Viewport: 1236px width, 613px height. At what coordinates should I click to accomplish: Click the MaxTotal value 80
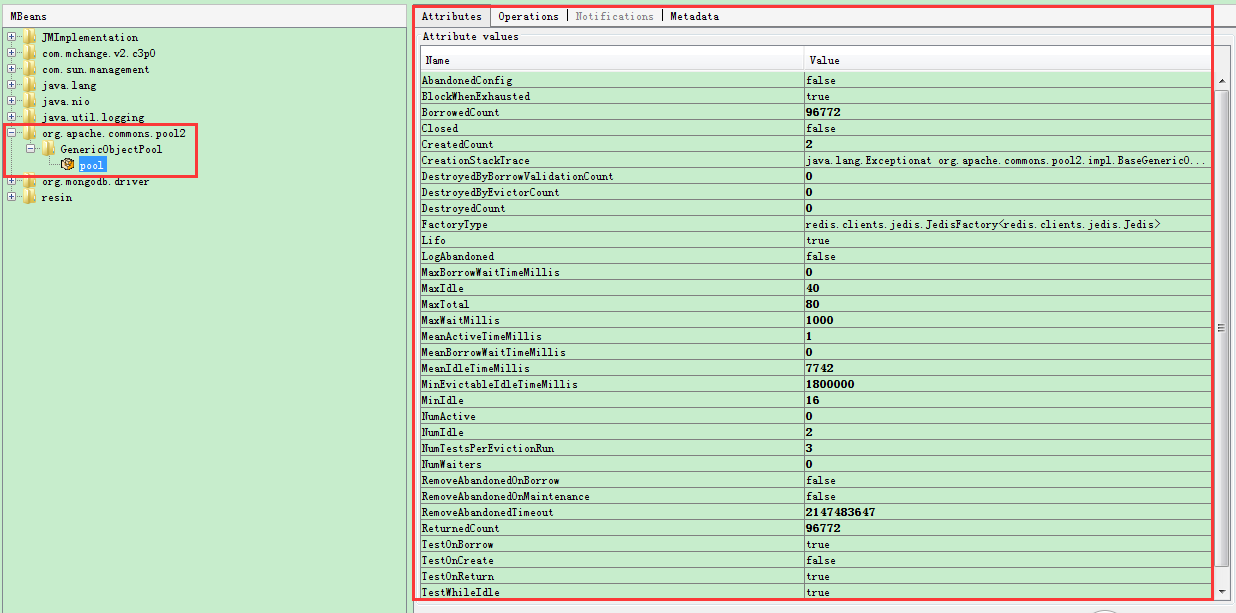(812, 304)
